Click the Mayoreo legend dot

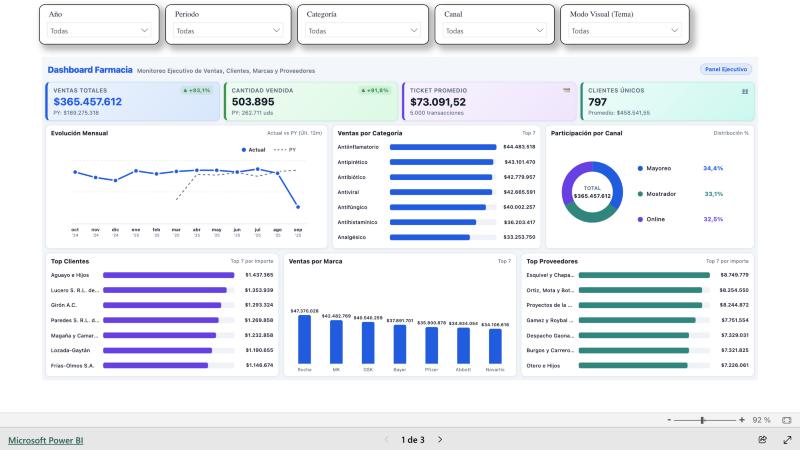coord(640,168)
